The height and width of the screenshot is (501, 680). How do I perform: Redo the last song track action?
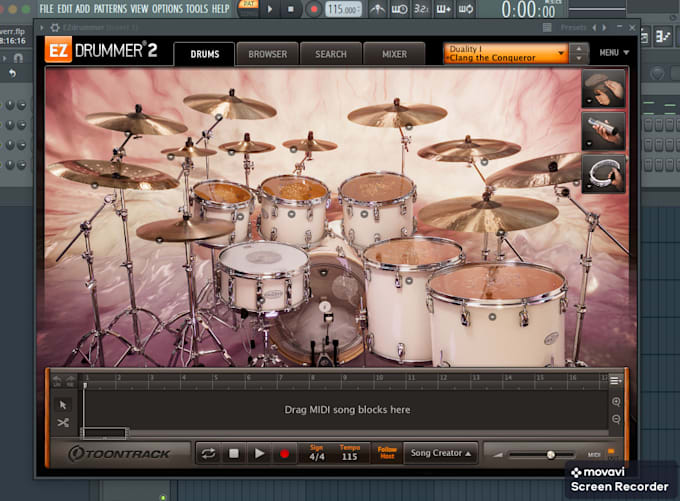(70, 380)
